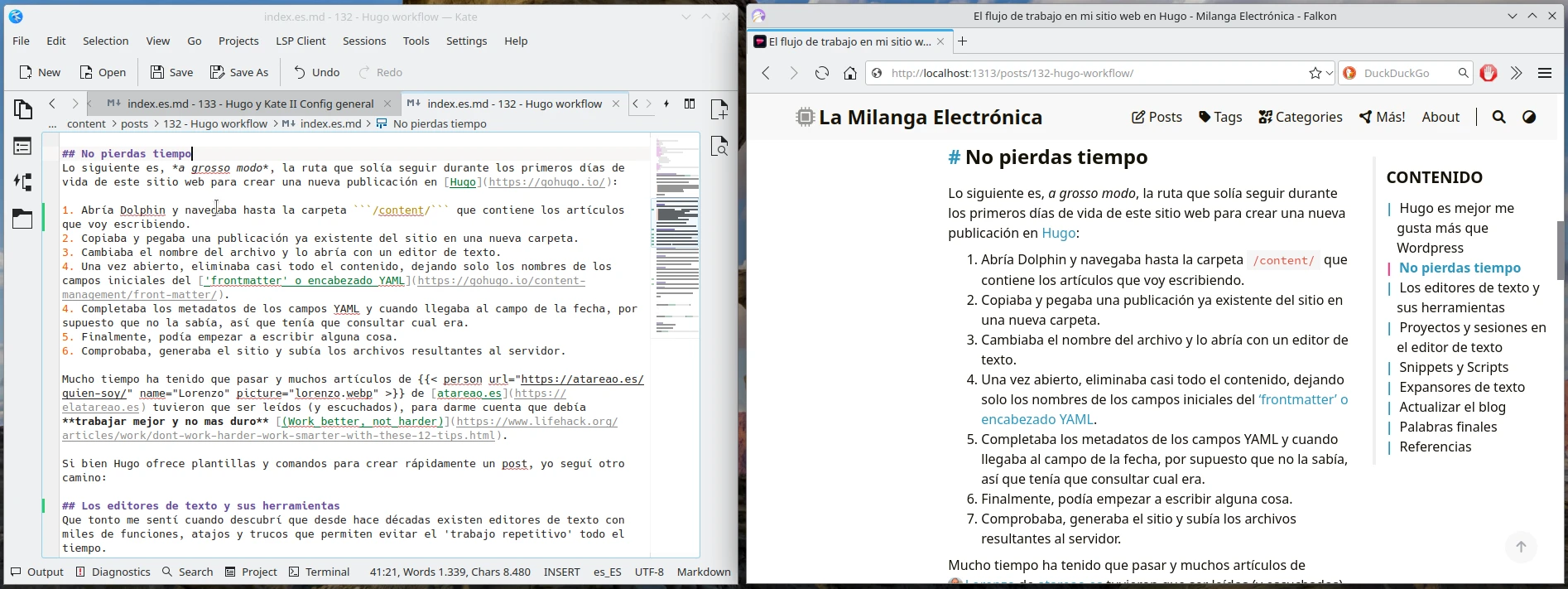The image size is (1568, 589).
Task: Jump to Snippets y Scripts in the contents
Action: (x=1453, y=367)
